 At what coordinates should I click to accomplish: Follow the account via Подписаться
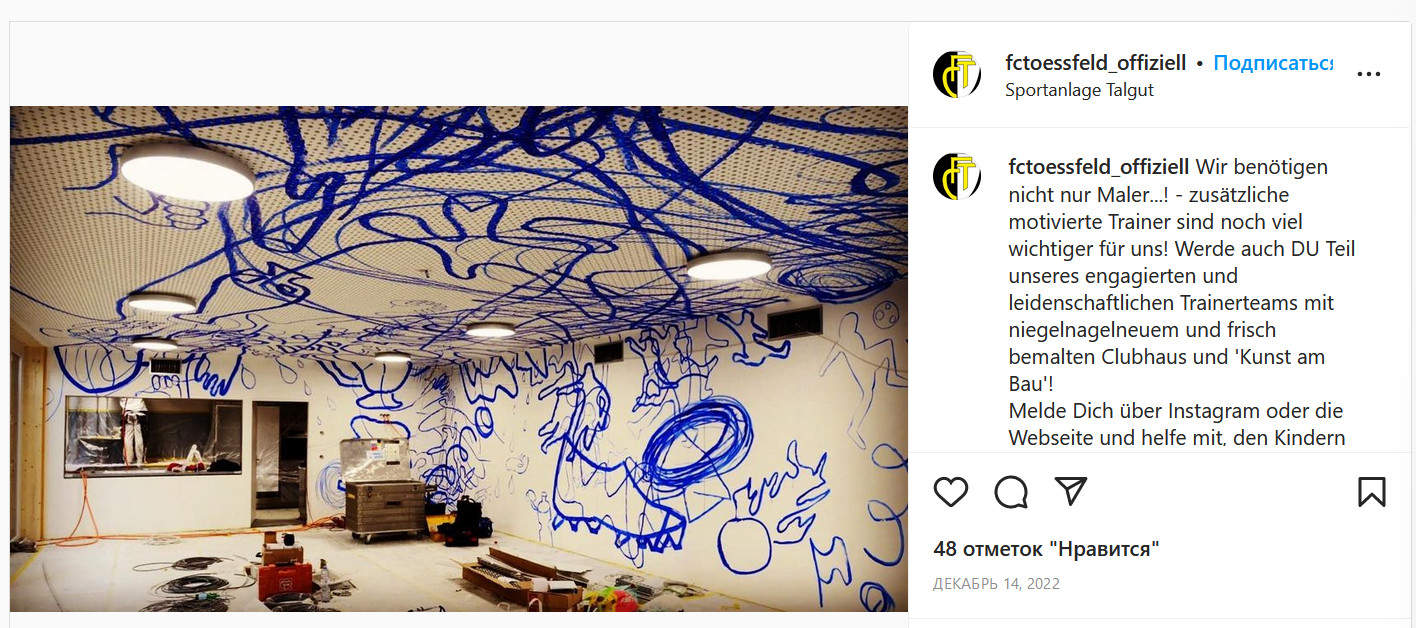[x=1273, y=63]
